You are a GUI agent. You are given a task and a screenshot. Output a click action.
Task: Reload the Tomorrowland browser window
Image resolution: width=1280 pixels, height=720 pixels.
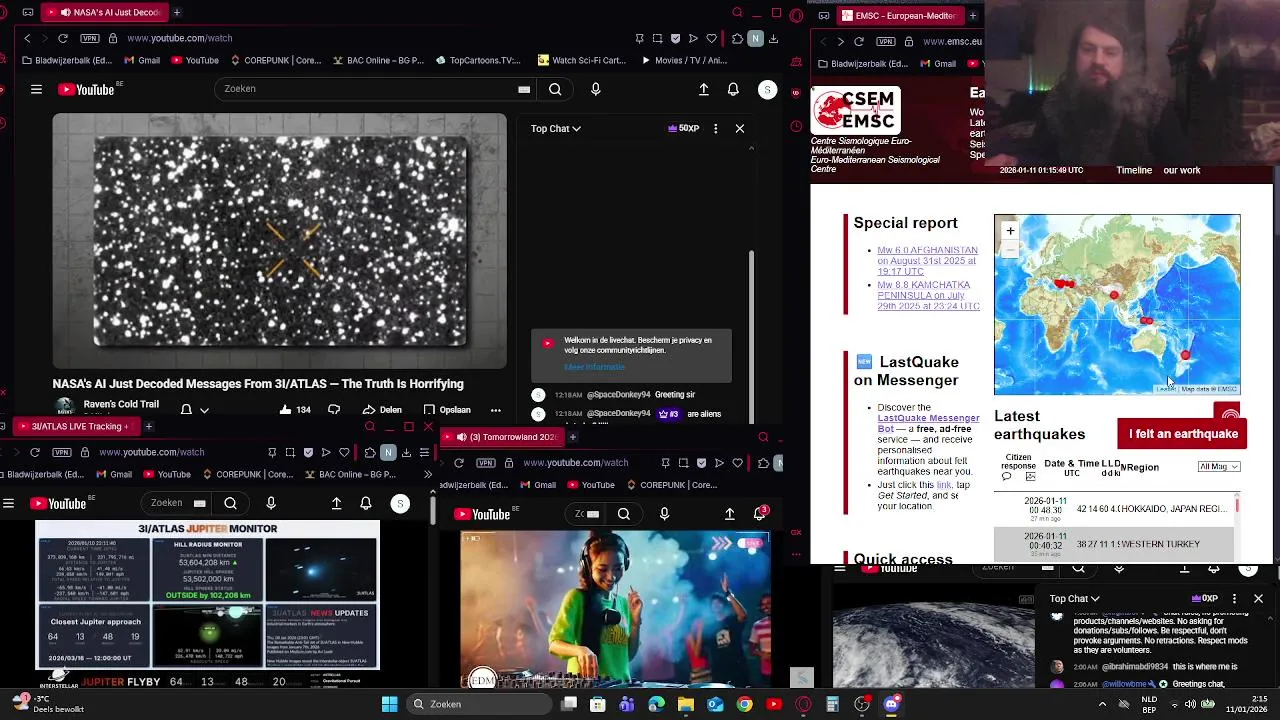pyautogui.click(x=458, y=462)
